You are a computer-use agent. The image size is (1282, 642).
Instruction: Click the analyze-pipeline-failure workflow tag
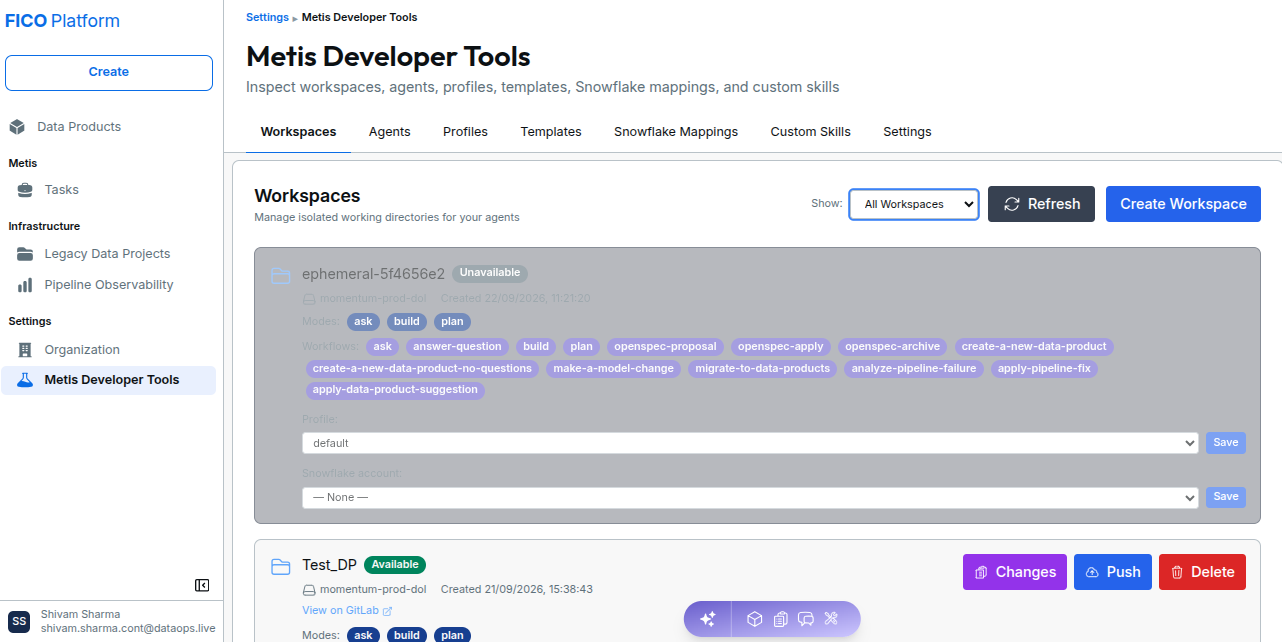pyautogui.click(x=914, y=369)
